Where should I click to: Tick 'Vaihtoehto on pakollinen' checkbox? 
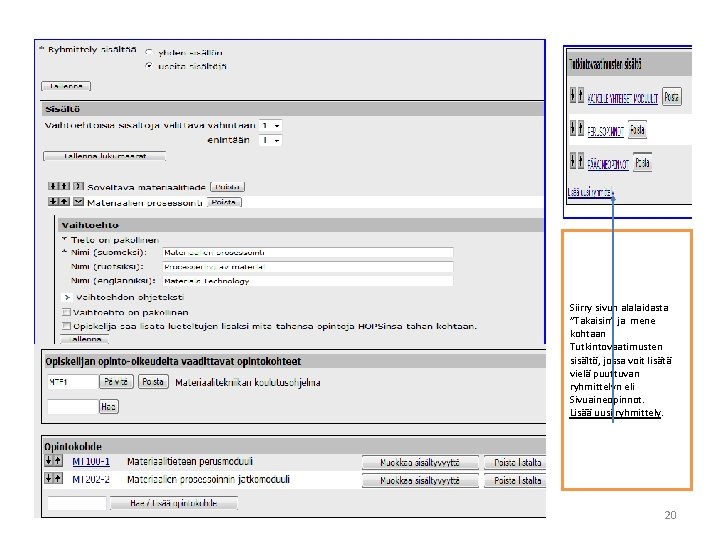[x=67, y=312]
